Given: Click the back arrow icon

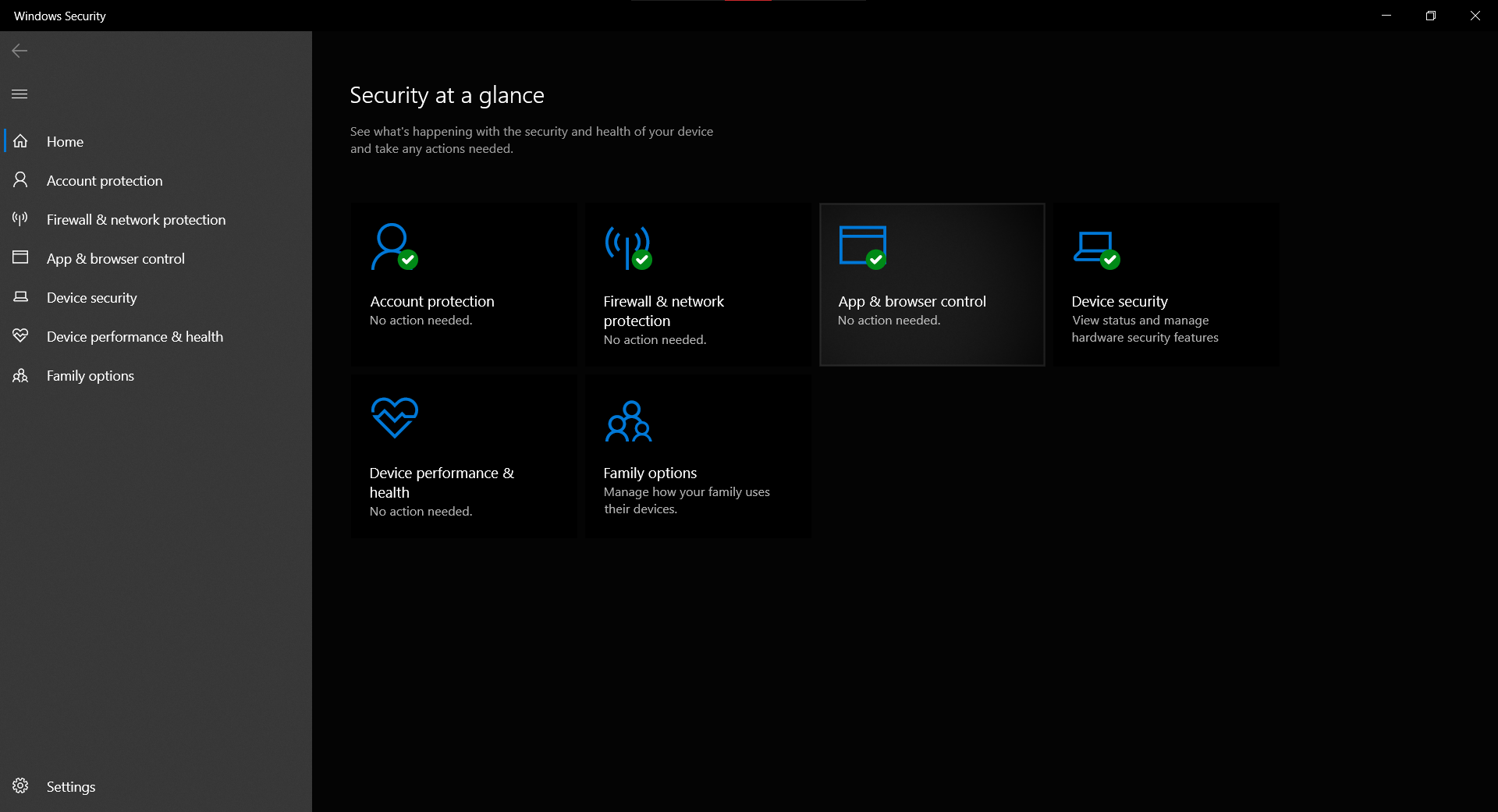Looking at the screenshot, I should pos(20,51).
